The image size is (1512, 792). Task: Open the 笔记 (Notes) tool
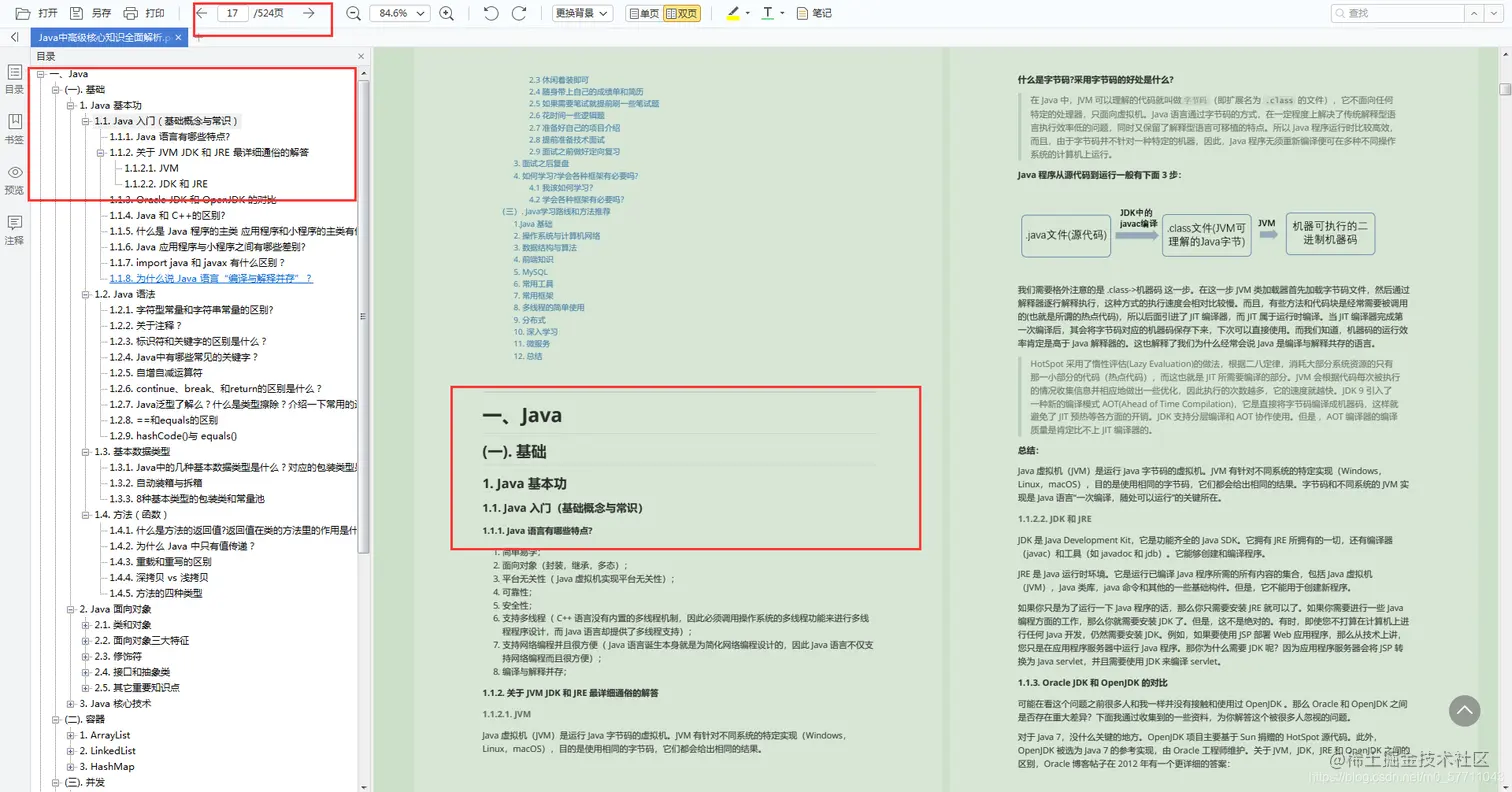(x=813, y=13)
